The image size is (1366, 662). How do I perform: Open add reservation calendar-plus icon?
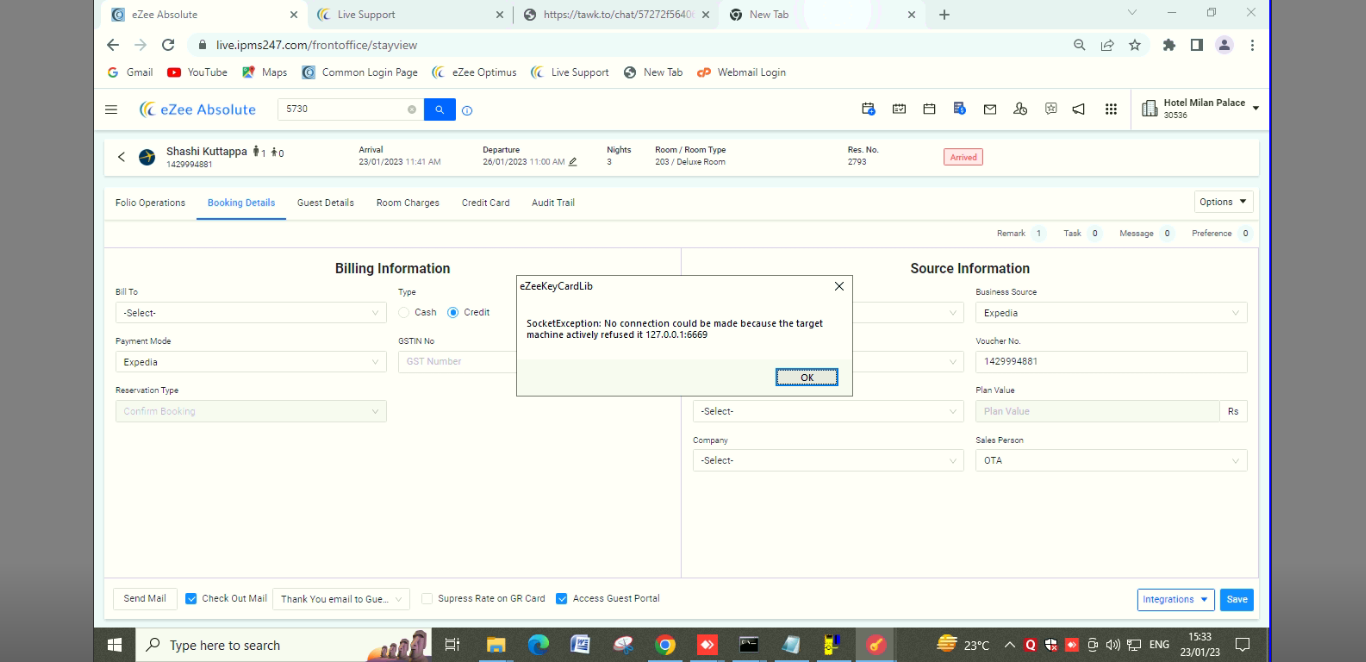pos(868,109)
